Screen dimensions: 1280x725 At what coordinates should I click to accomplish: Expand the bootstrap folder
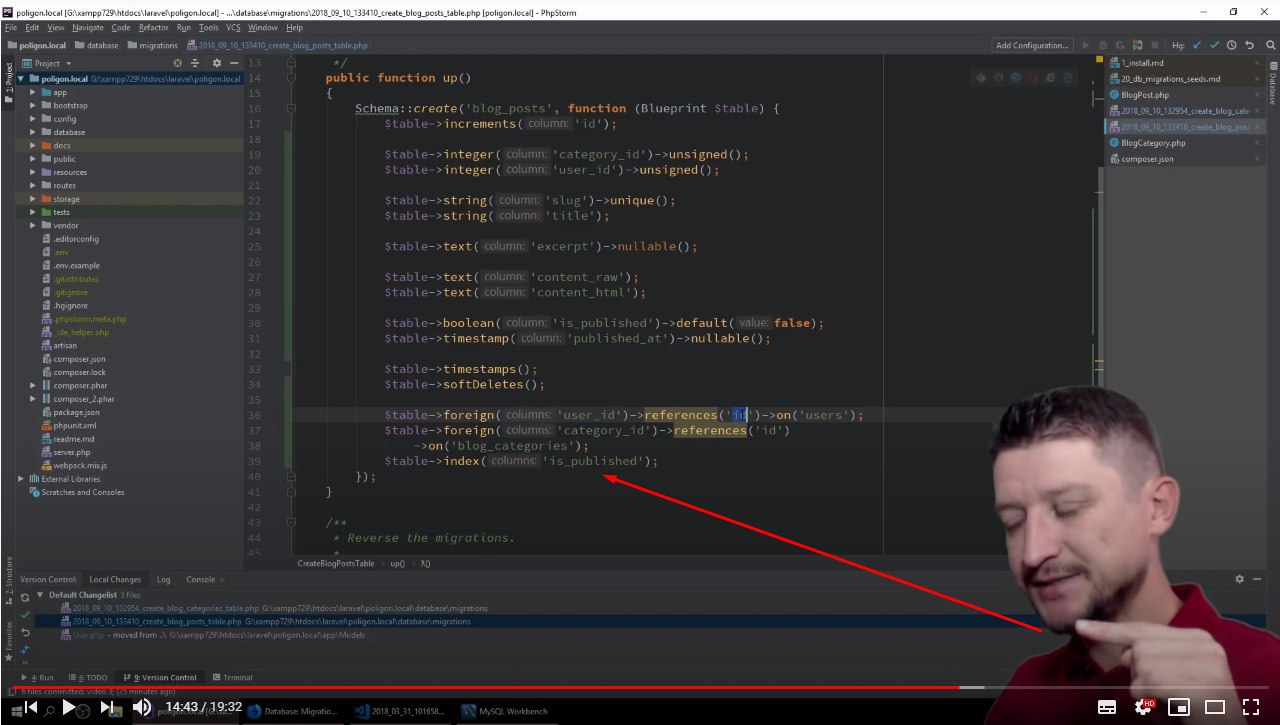(33, 105)
